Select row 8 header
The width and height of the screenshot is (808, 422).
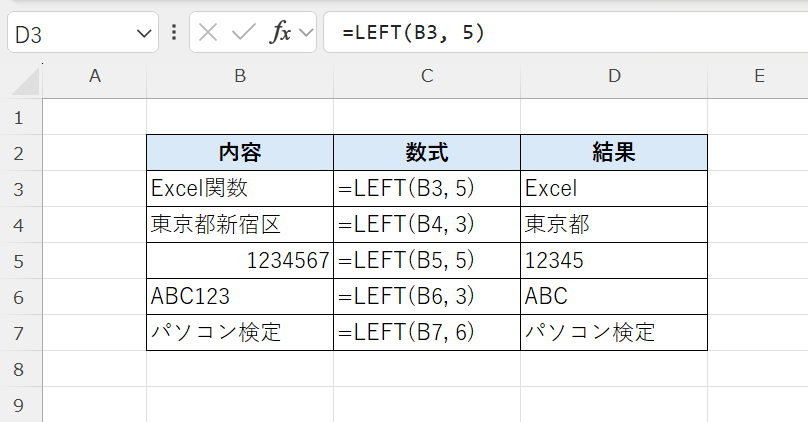pos(18,369)
